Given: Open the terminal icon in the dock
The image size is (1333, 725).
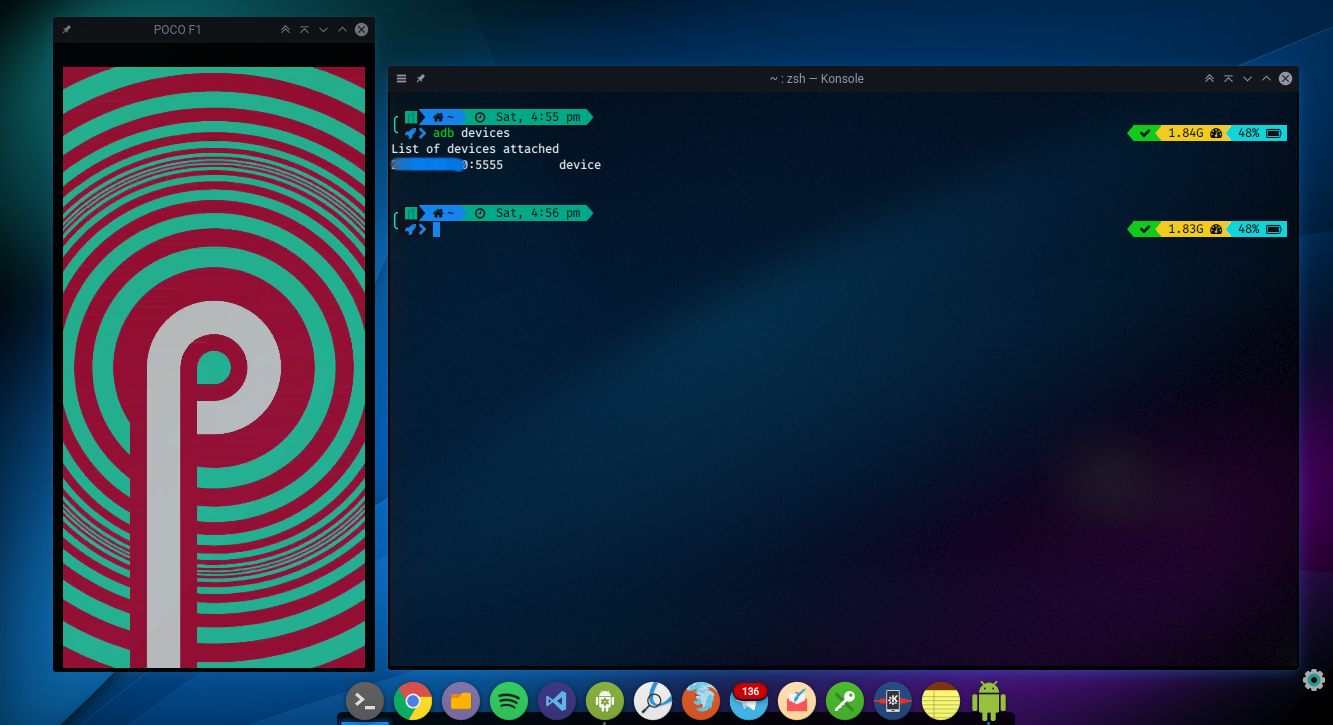Looking at the screenshot, I should tap(365, 701).
